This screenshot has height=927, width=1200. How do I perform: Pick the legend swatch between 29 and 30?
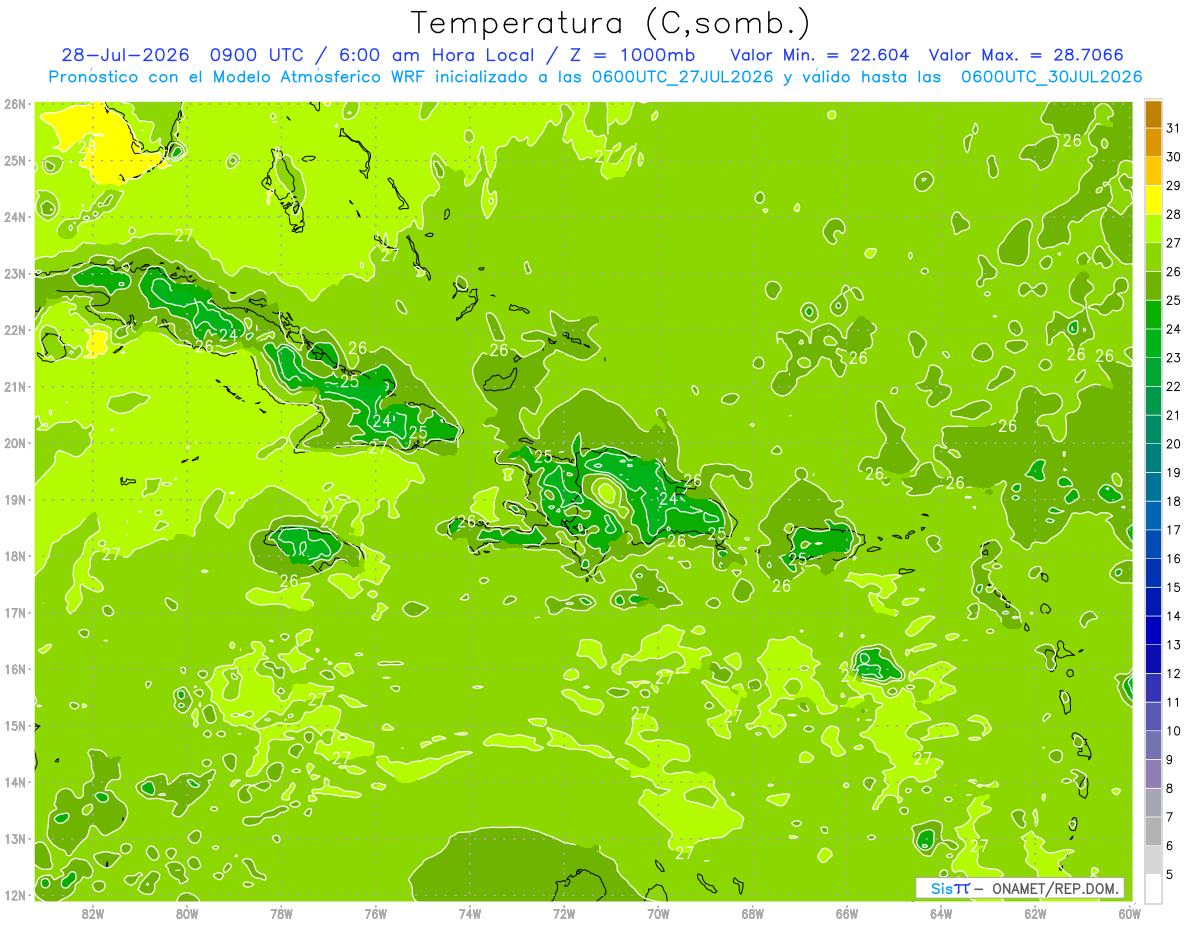coord(1153,170)
